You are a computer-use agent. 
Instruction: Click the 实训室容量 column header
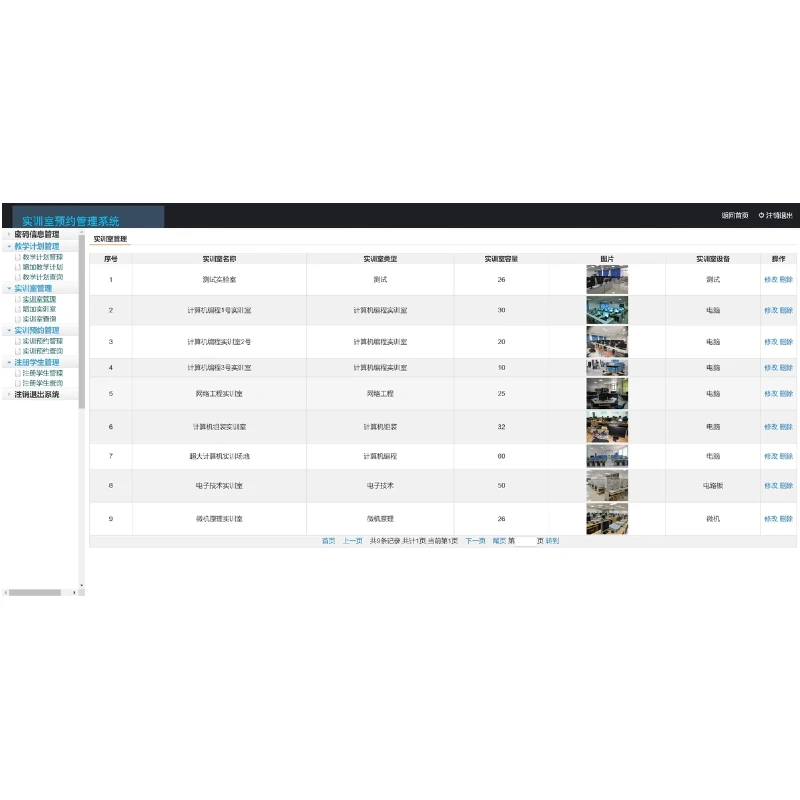[x=501, y=259]
